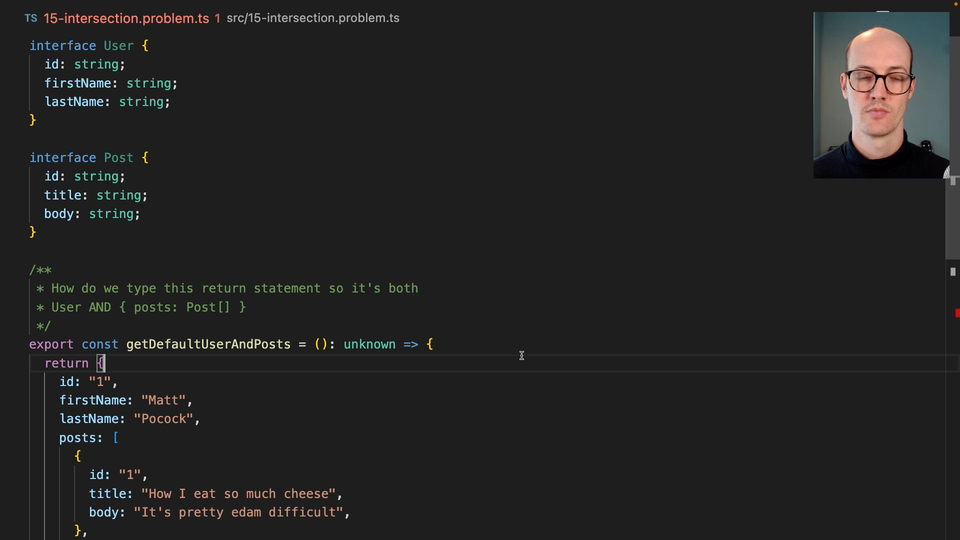Click the gray marker in the overview ruler
Screen dimensions: 960x540
click(952, 271)
